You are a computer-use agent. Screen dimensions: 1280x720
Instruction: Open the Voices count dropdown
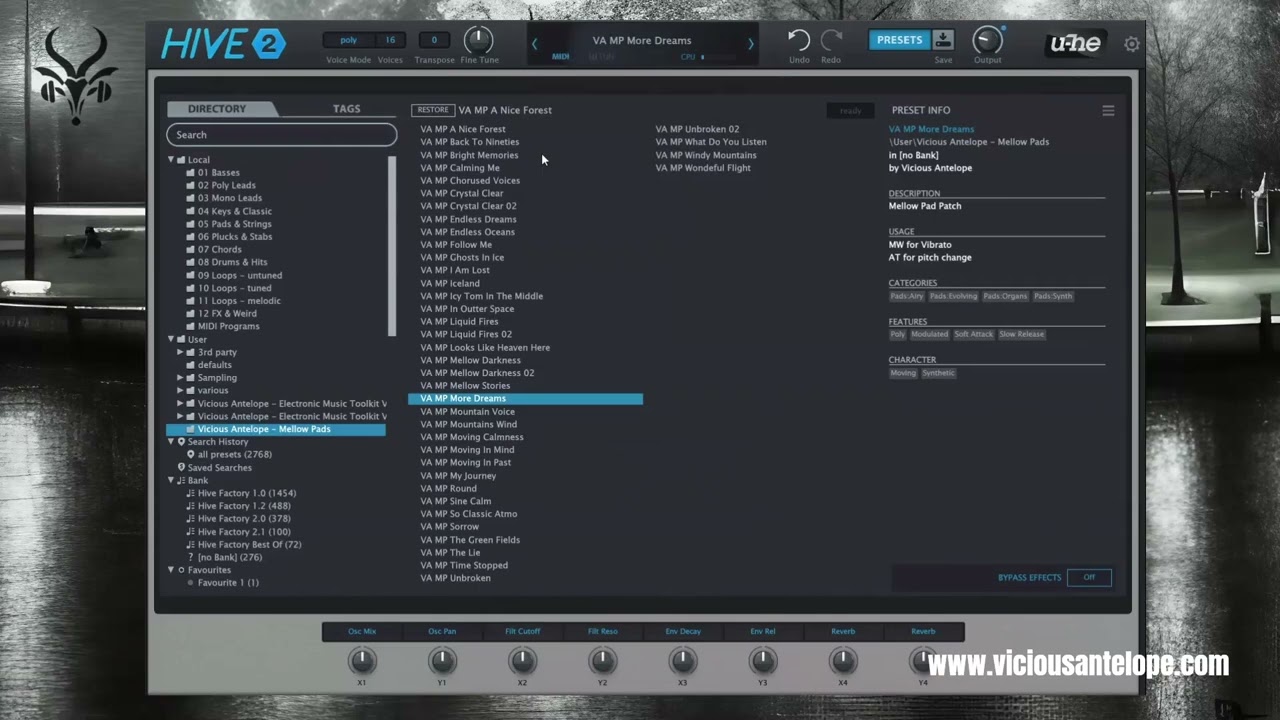coord(390,40)
